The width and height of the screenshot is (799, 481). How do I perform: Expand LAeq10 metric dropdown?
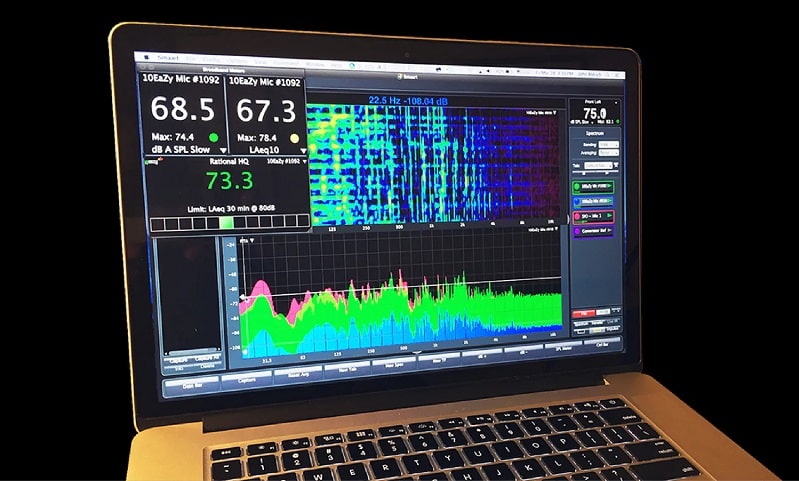303,151
